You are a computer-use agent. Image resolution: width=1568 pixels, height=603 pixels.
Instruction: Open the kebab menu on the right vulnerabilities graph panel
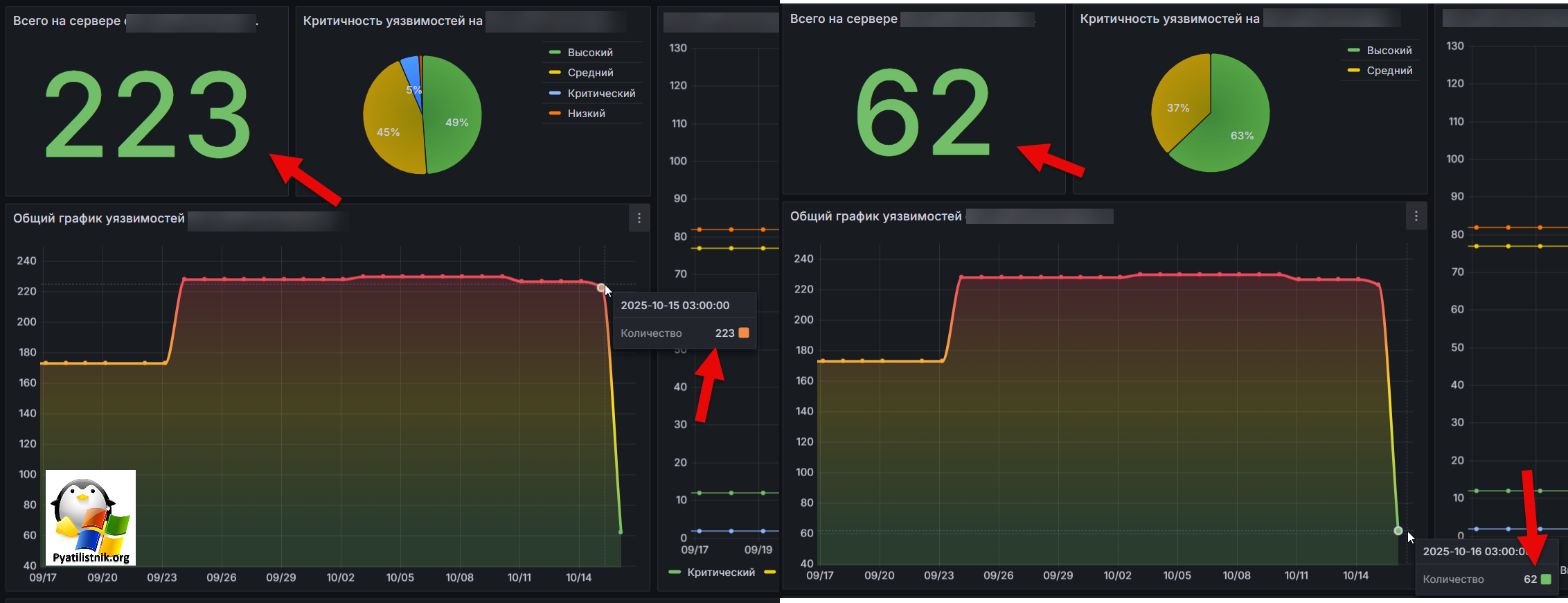(1416, 216)
